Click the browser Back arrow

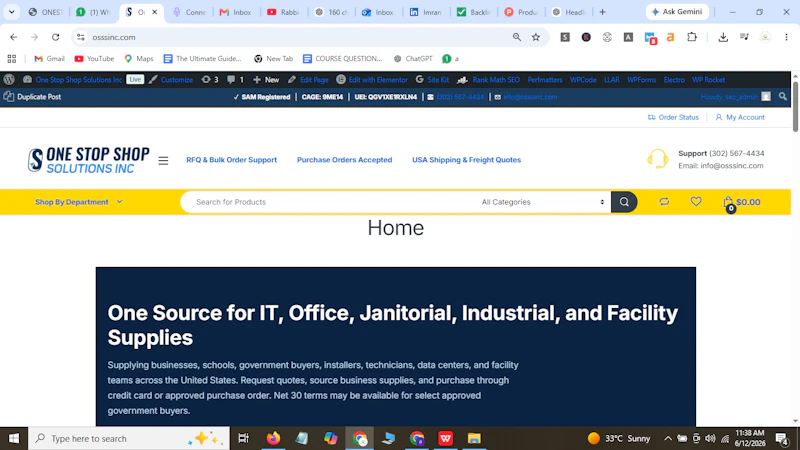point(14,37)
